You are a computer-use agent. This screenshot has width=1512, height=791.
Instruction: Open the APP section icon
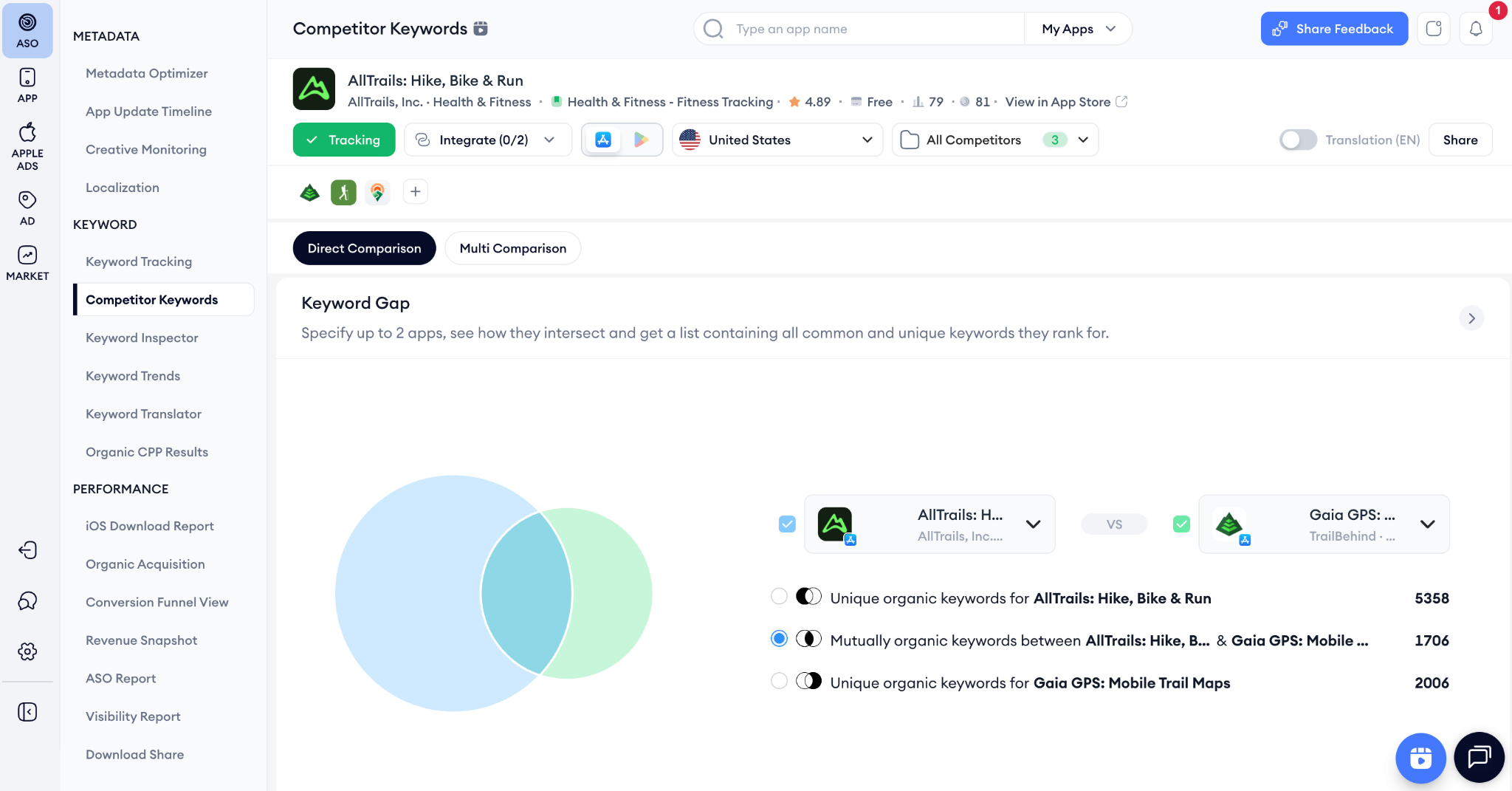click(x=27, y=85)
